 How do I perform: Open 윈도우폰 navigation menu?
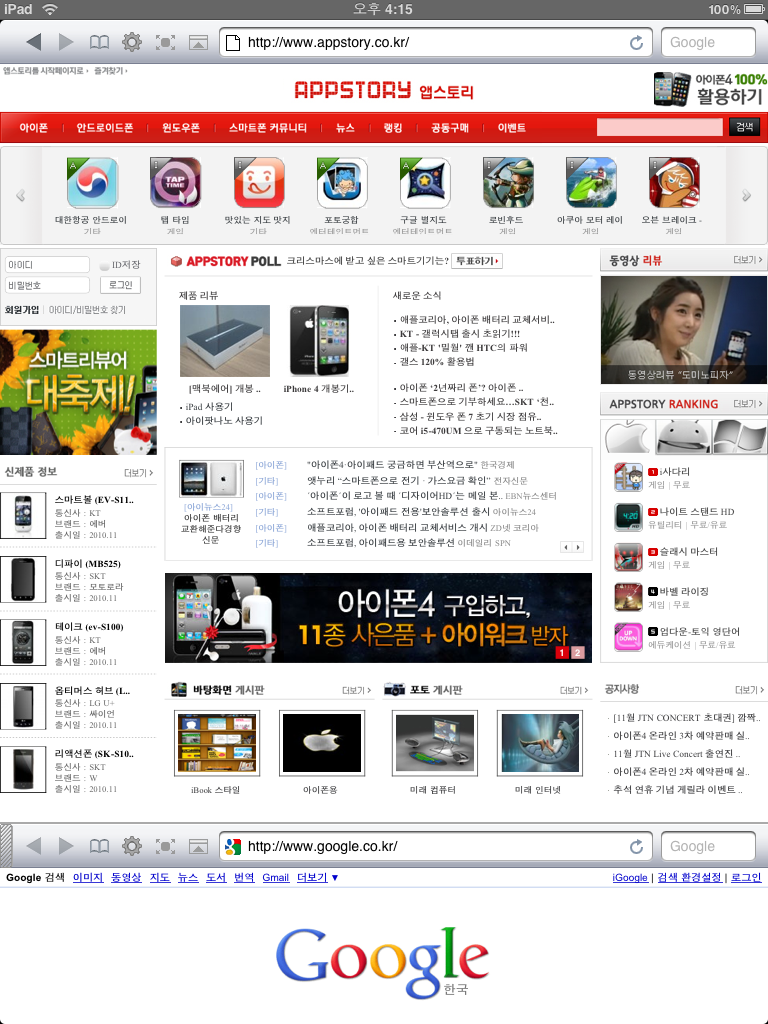click(x=181, y=128)
